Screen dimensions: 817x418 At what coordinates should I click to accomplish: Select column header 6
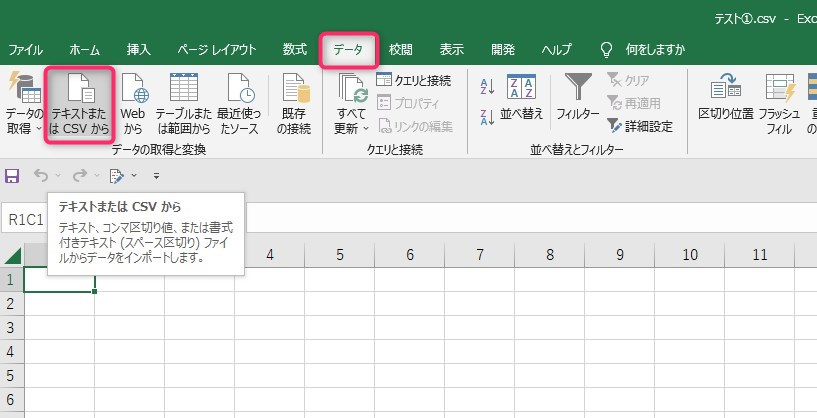tap(410, 255)
